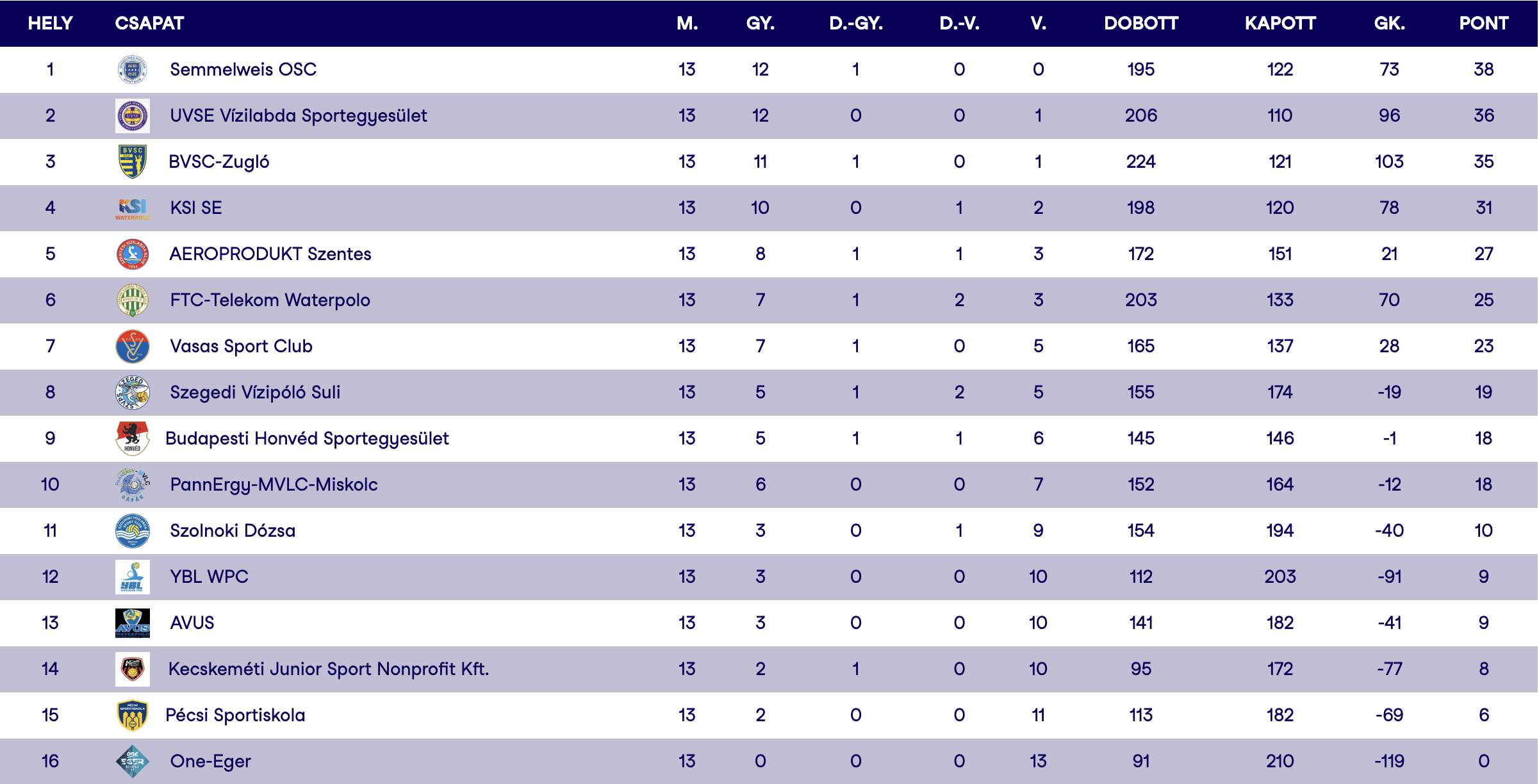
Task: Click the Szolnoki Dózsa team name
Action: click(x=233, y=530)
